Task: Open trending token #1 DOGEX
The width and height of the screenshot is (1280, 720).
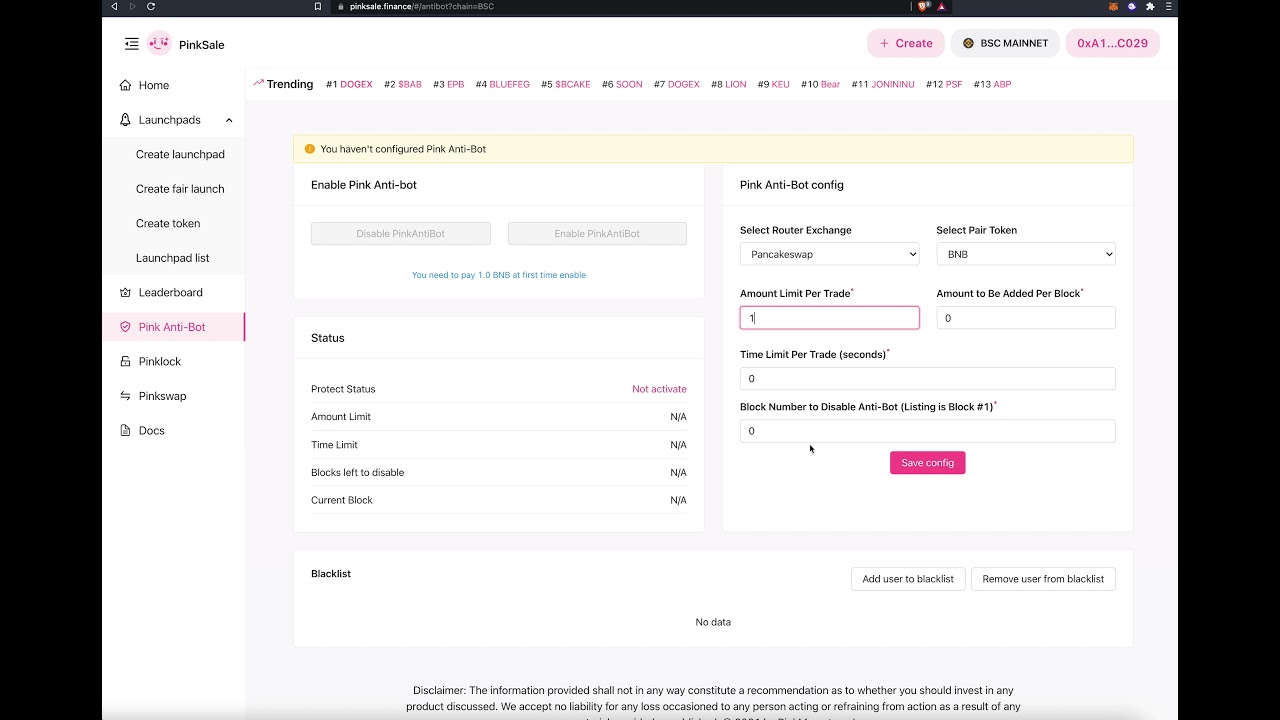Action: pos(349,84)
